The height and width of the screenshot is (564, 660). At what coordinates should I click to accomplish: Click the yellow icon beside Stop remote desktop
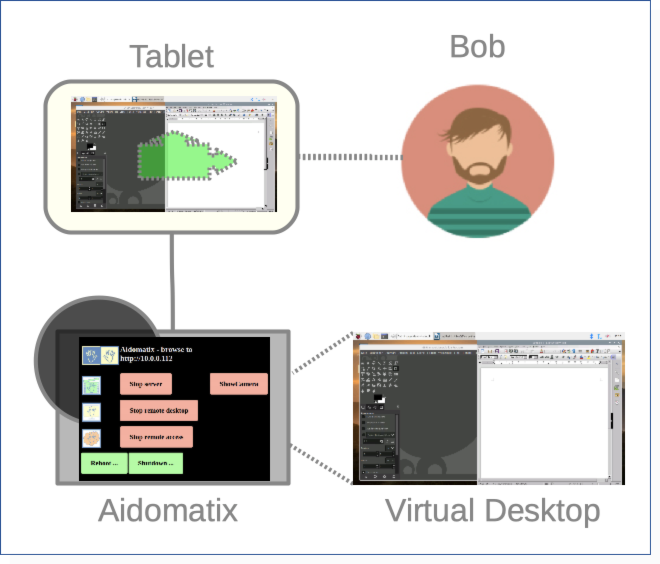coord(91,412)
